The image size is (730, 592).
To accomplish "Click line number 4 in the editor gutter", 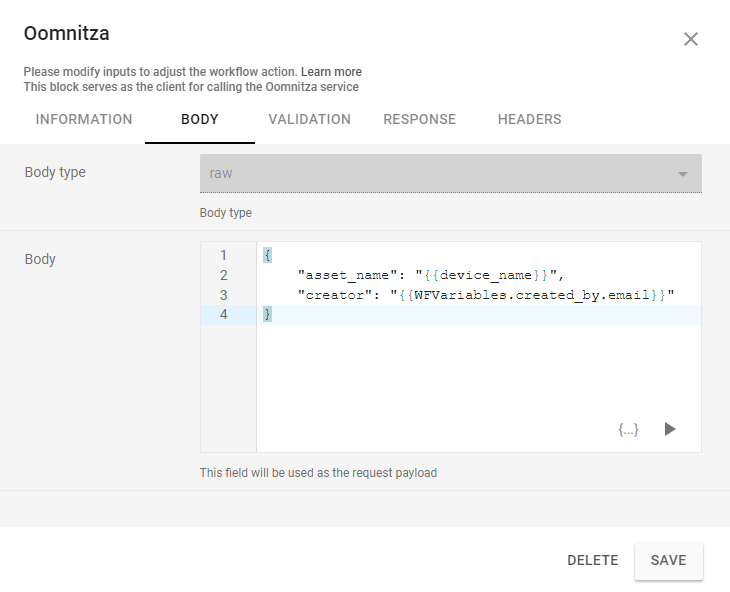I will click(223, 315).
